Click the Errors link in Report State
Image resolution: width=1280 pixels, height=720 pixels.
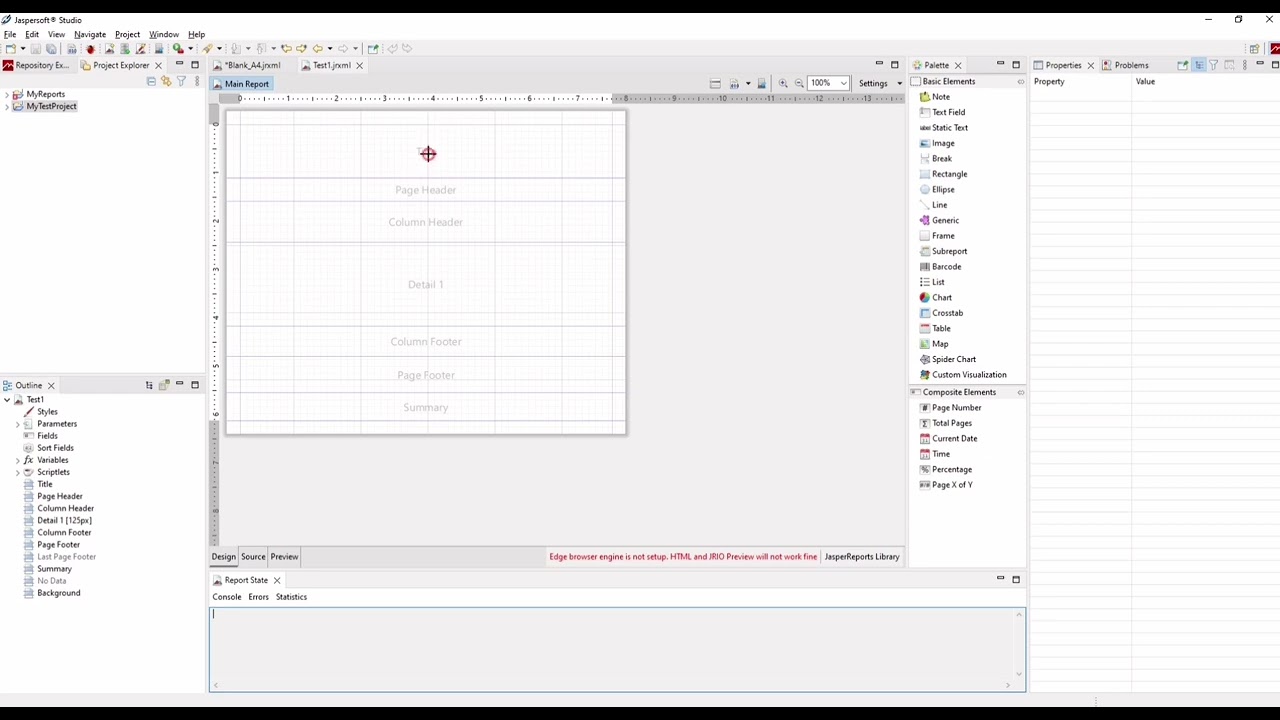[258, 597]
